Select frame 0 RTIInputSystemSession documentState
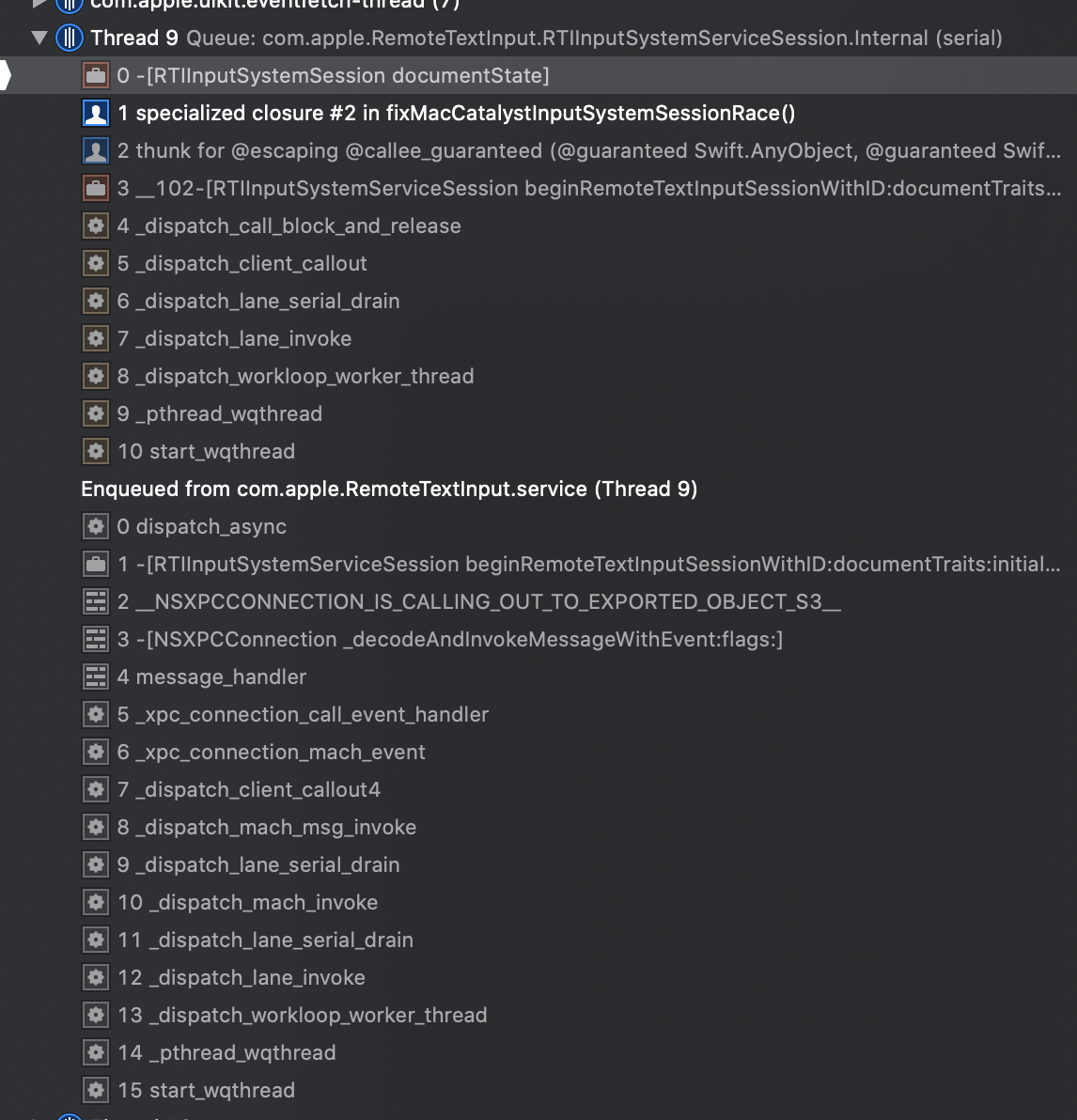Image resolution: width=1077 pixels, height=1120 pixels. pyautogui.click(x=333, y=75)
